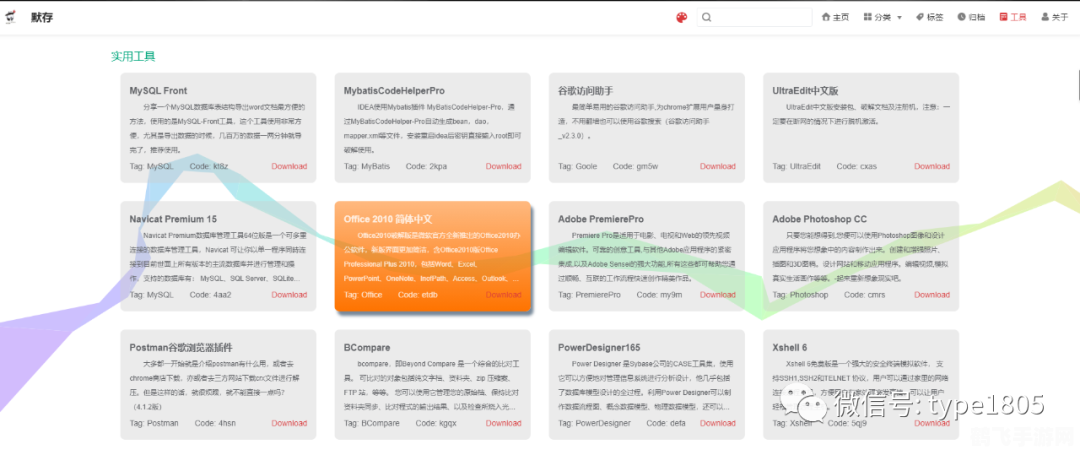Viewport: 1080px width, 455px height.
Task: Open Adobe Photoshop CC card title
Action: tap(819, 219)
